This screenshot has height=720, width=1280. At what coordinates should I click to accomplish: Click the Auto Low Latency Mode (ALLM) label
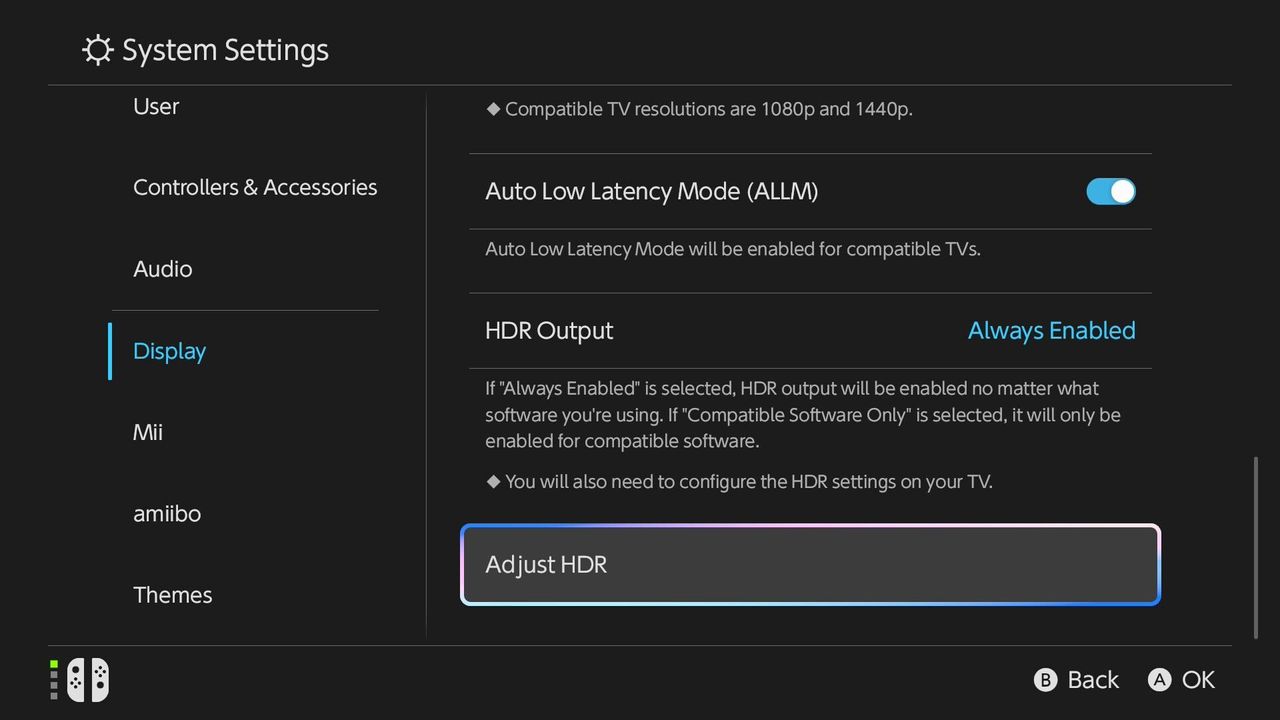coord(652,191)
